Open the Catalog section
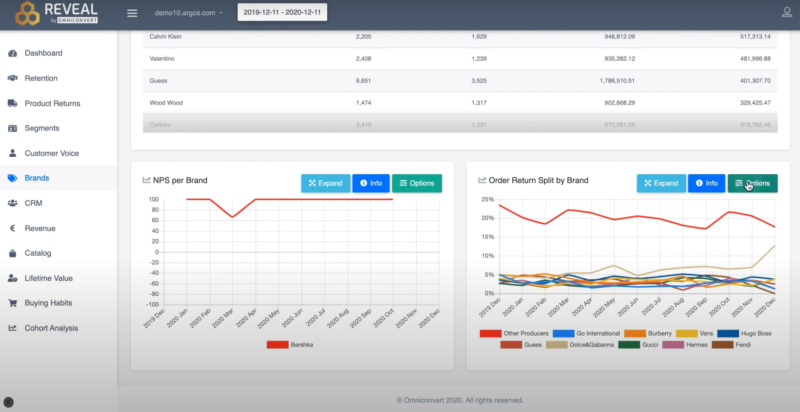The height and width of the screenshot is (412, 800). [38, 253]
